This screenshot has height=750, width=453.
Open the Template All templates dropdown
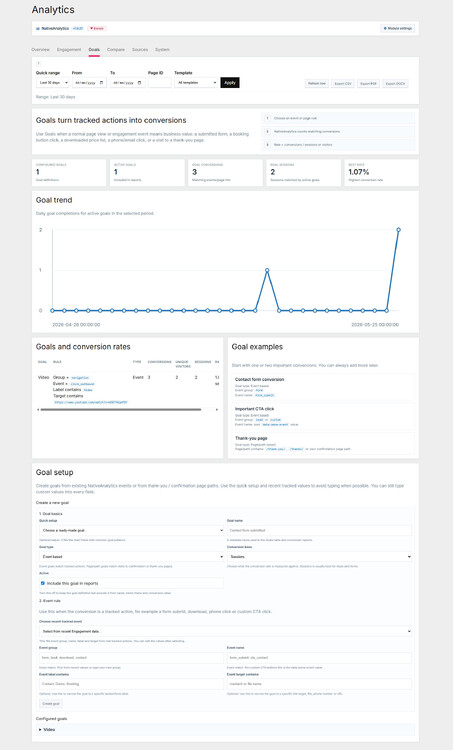point(196,83)
